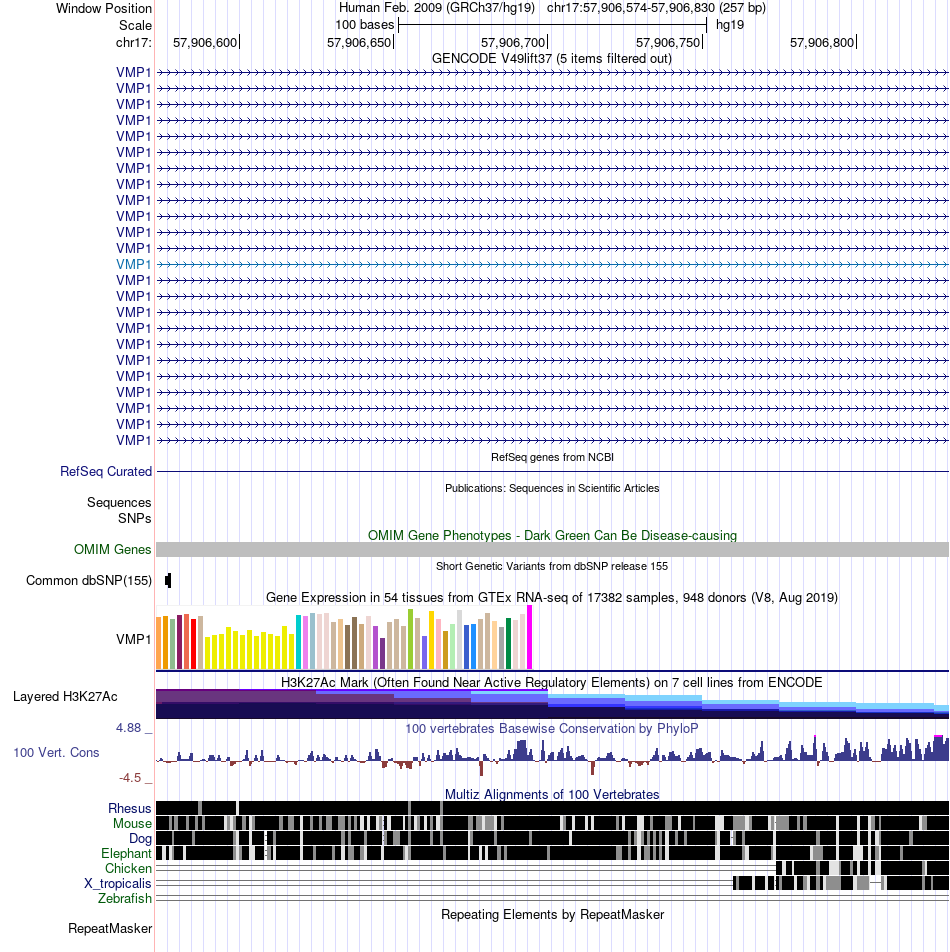Click the GTEx Gene Expression in 54 tissues title
The width and height of the screenshot is (950, 952).
click(552, 597)
